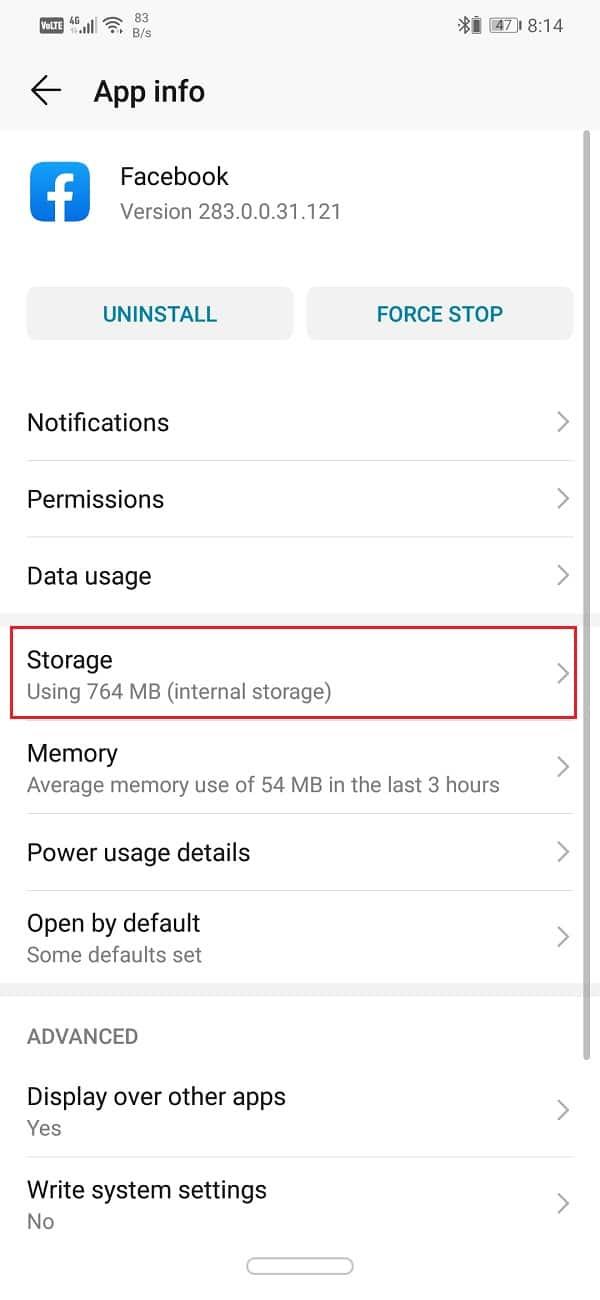This screenshot has width=600, height=1300.
Task: Expand the Memory chevron arrow
Action: tap(563, 767)
